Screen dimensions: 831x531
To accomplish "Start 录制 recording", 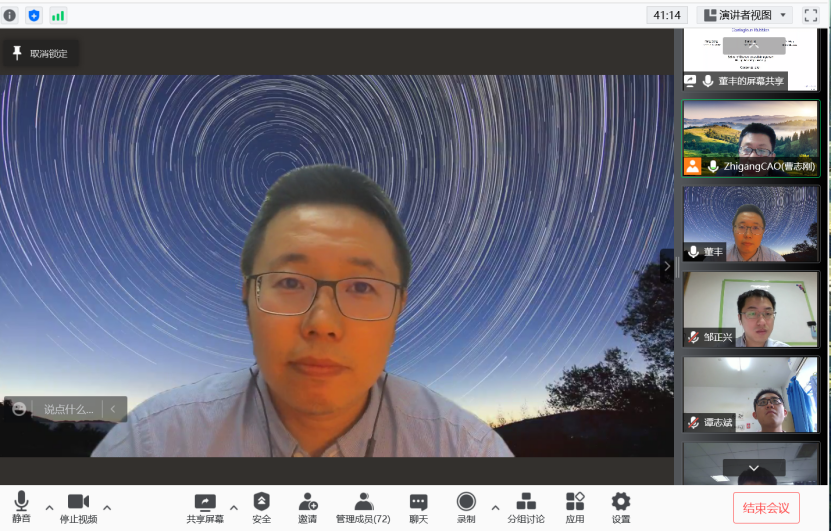I will click(x=466, y=507).
